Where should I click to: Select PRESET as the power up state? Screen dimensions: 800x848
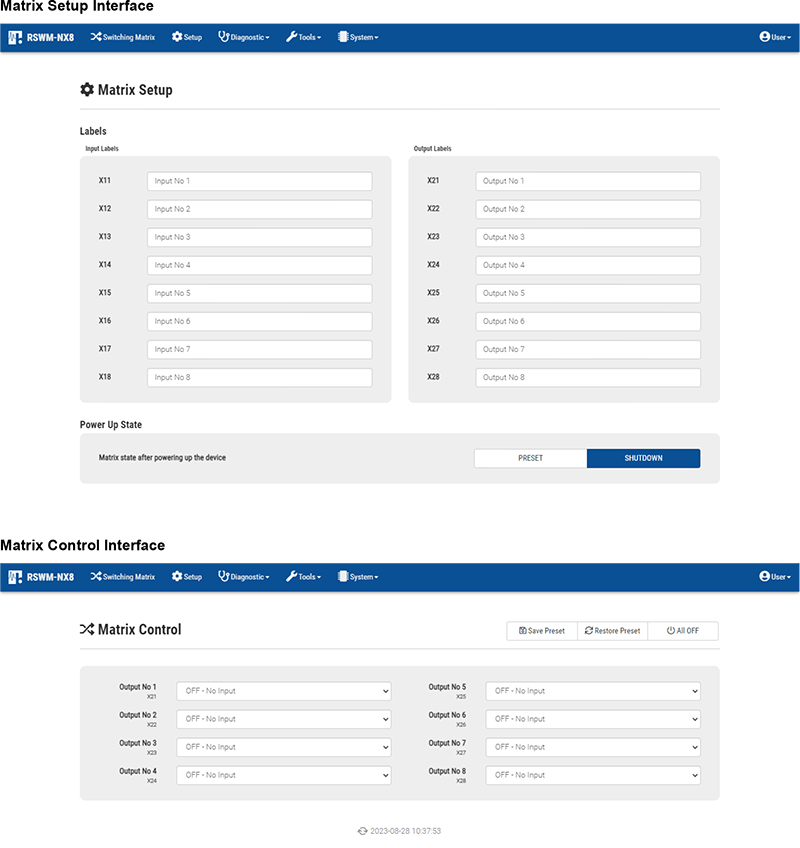click(530, 458)
